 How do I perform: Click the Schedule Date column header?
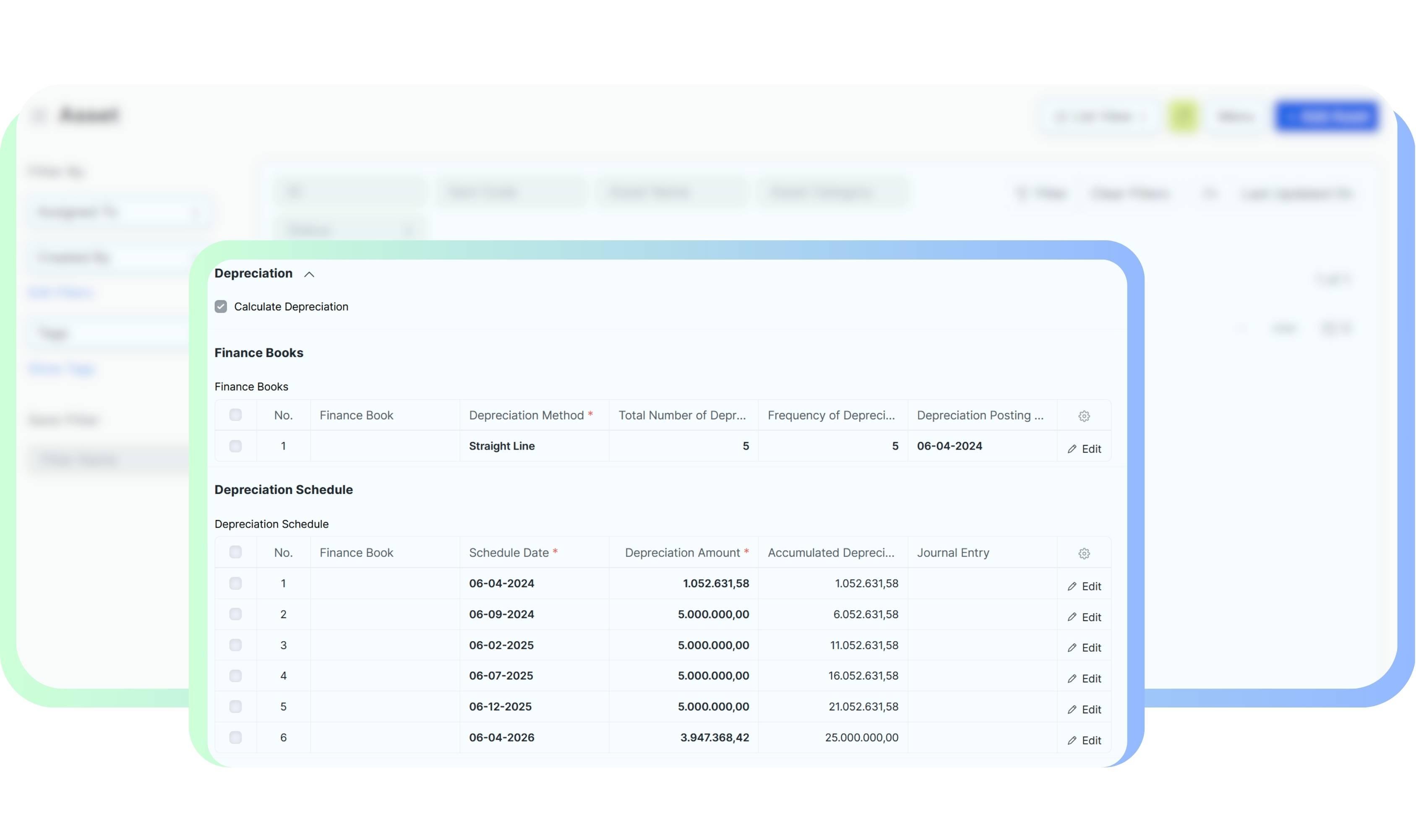tap(509, 552)
